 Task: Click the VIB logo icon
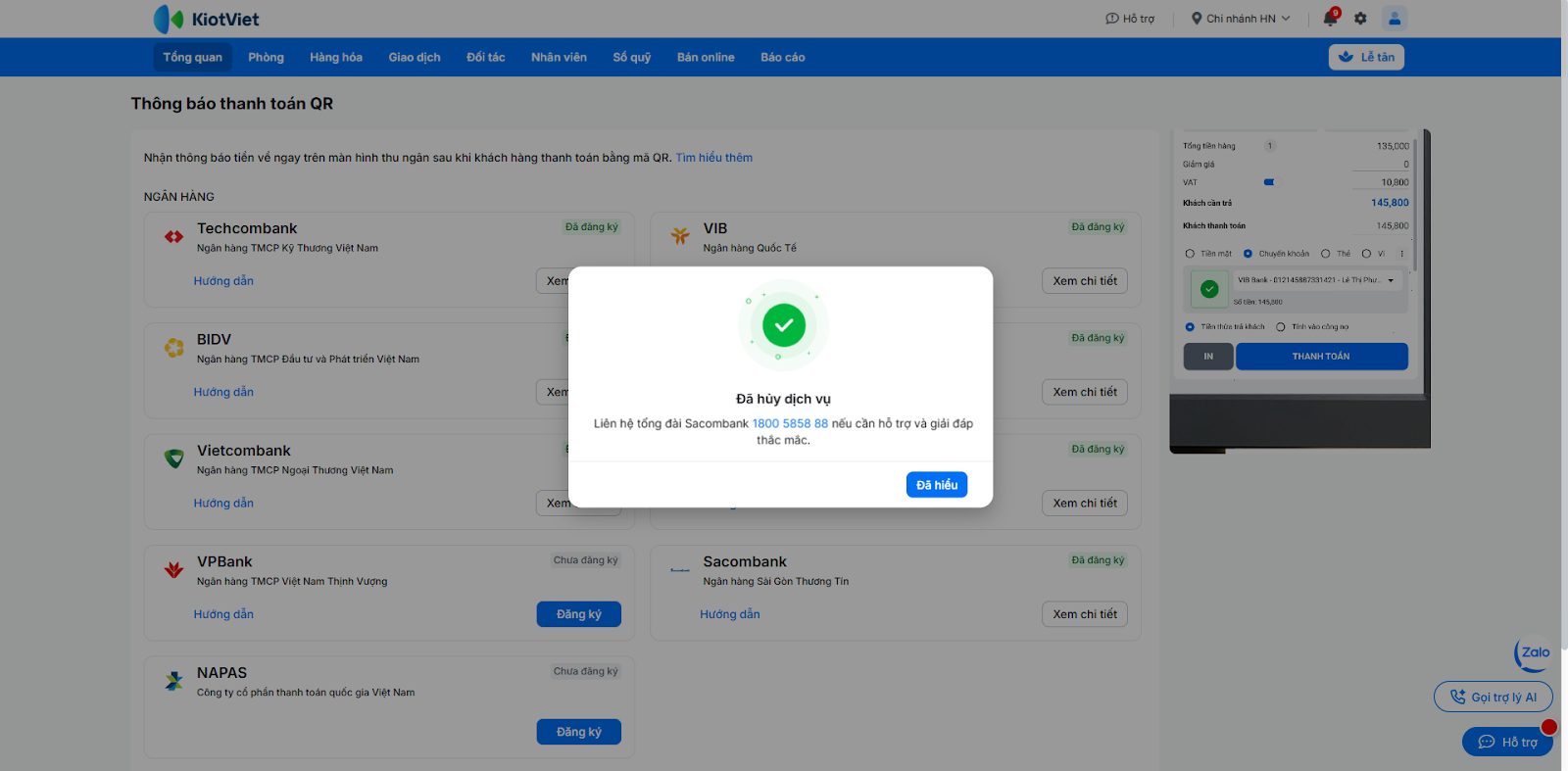coord(680,236)
